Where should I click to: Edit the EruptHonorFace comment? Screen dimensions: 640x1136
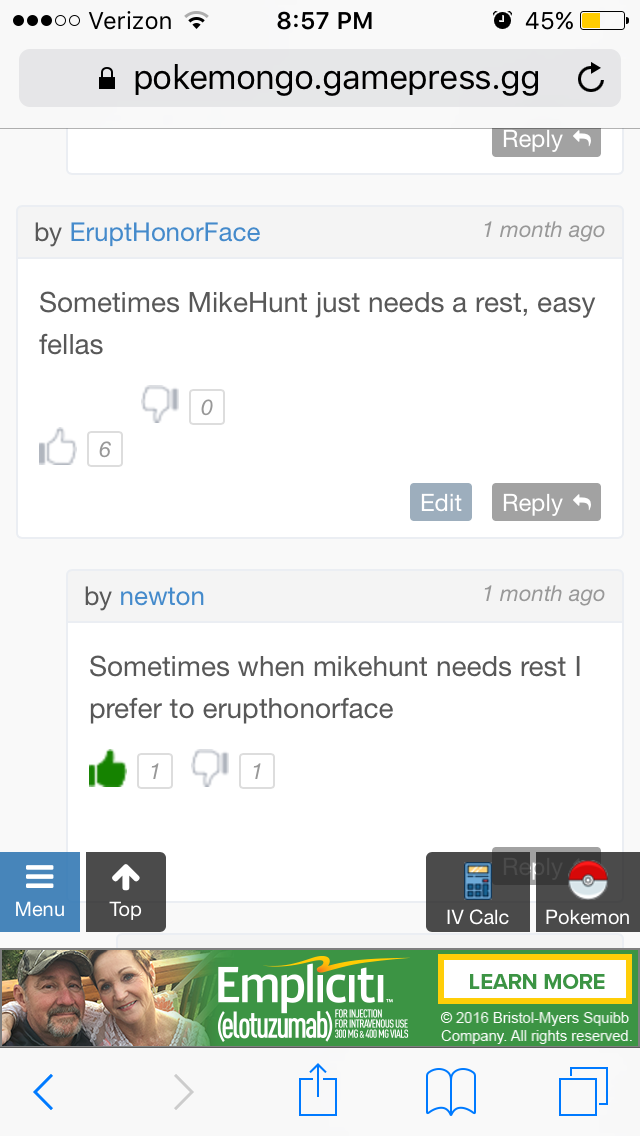click(x=441, y=502)
